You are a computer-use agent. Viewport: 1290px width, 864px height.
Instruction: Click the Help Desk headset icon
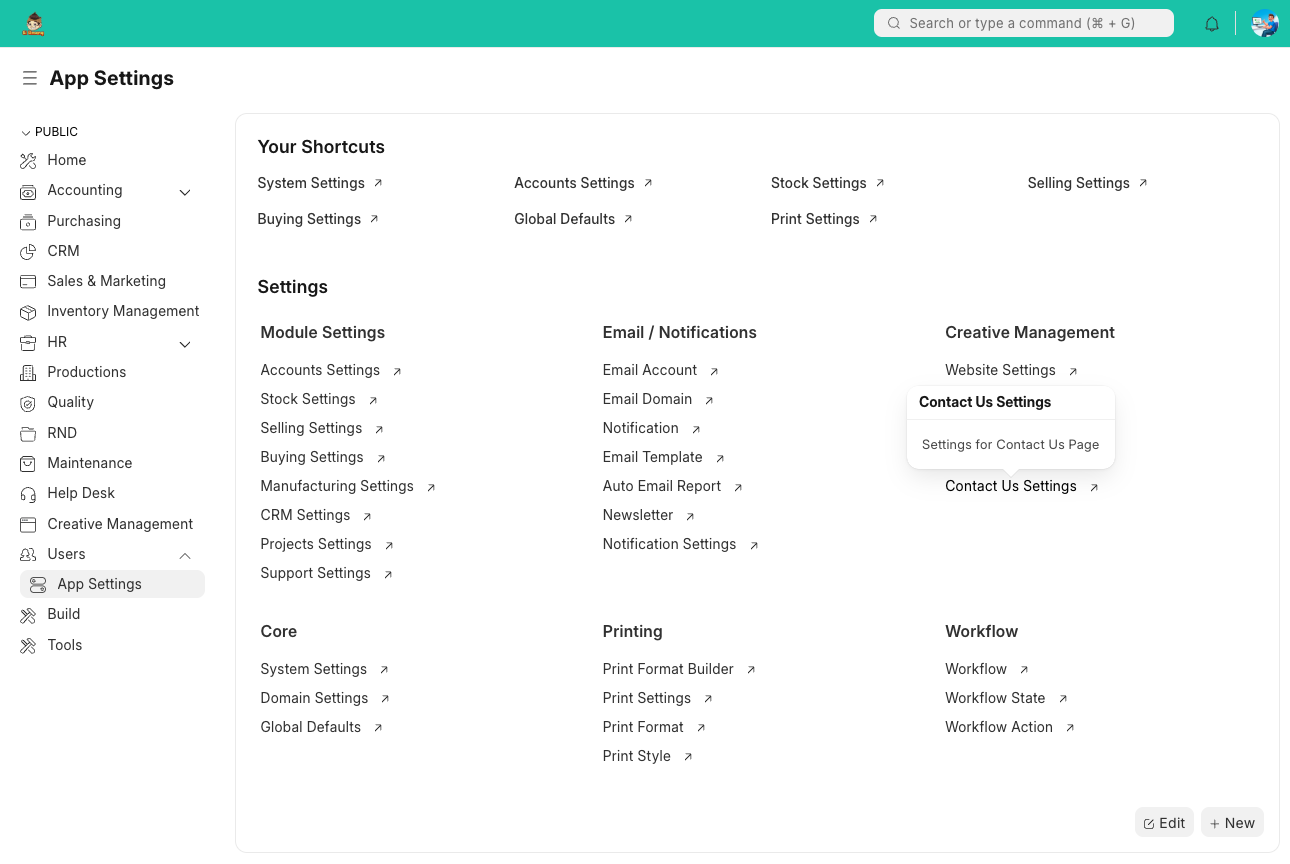(x=28, y=494)
